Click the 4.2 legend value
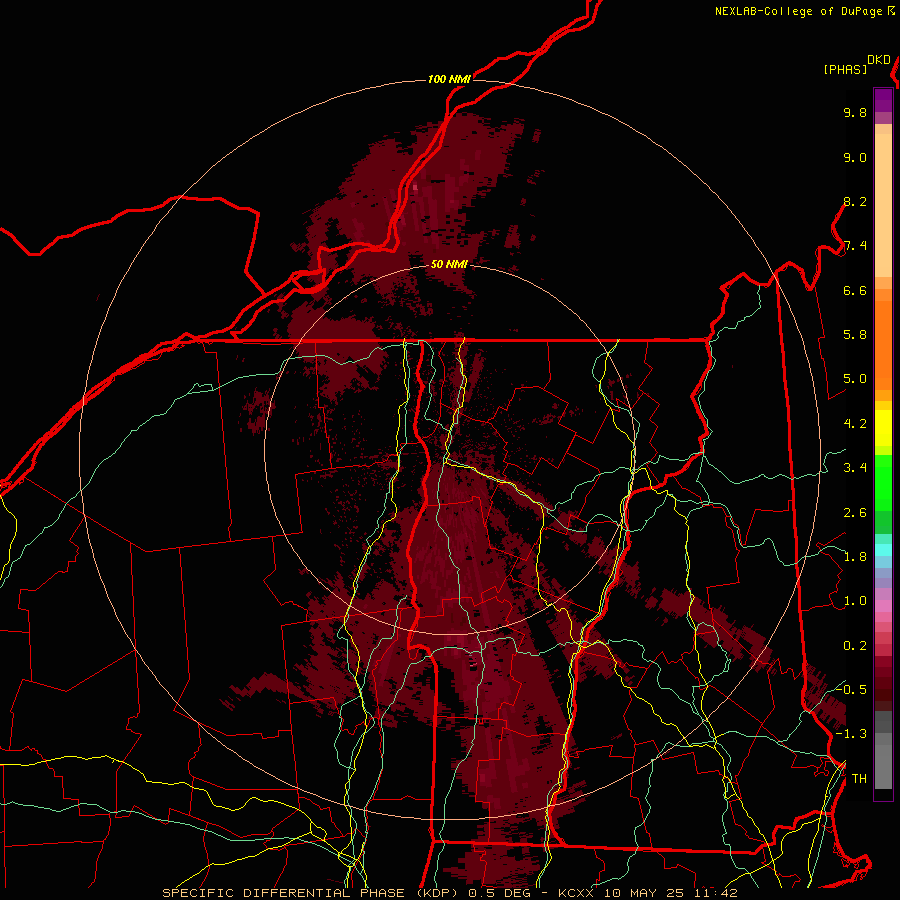Viewport: 900px width, 900px height. pyautogui.click(x=855, y=424)
